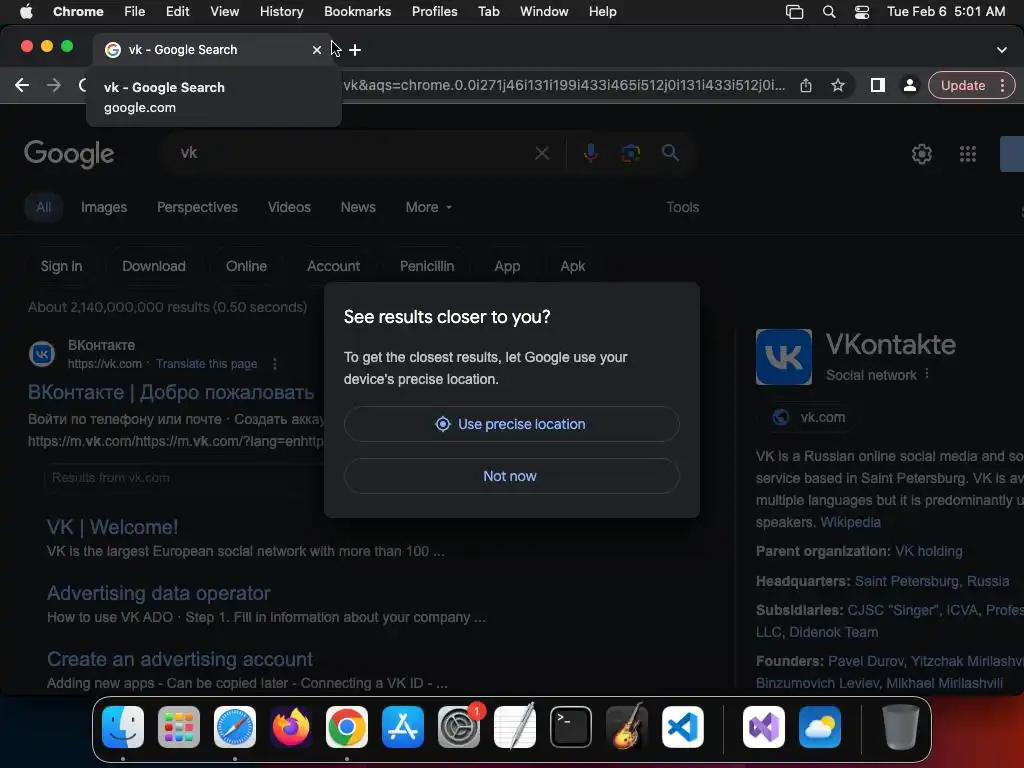
Task: Click the Apk suggestion chip
Action: tap(573, 266)
